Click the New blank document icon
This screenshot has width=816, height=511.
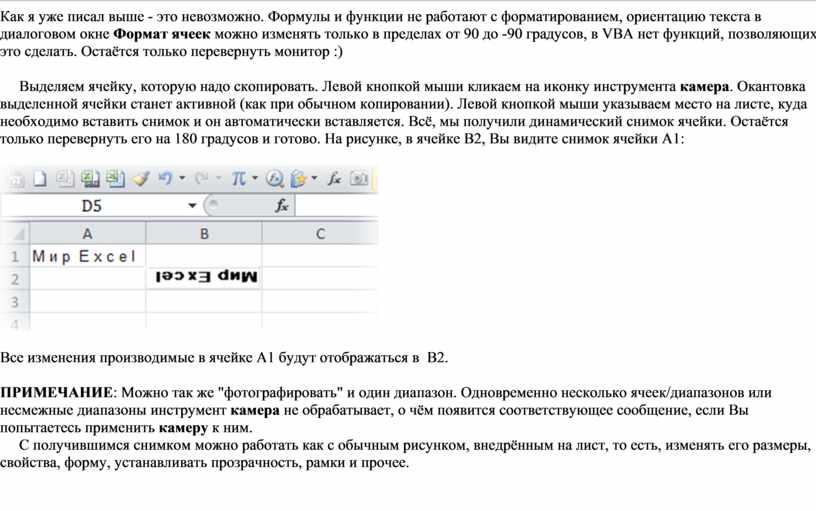point(40,179)
